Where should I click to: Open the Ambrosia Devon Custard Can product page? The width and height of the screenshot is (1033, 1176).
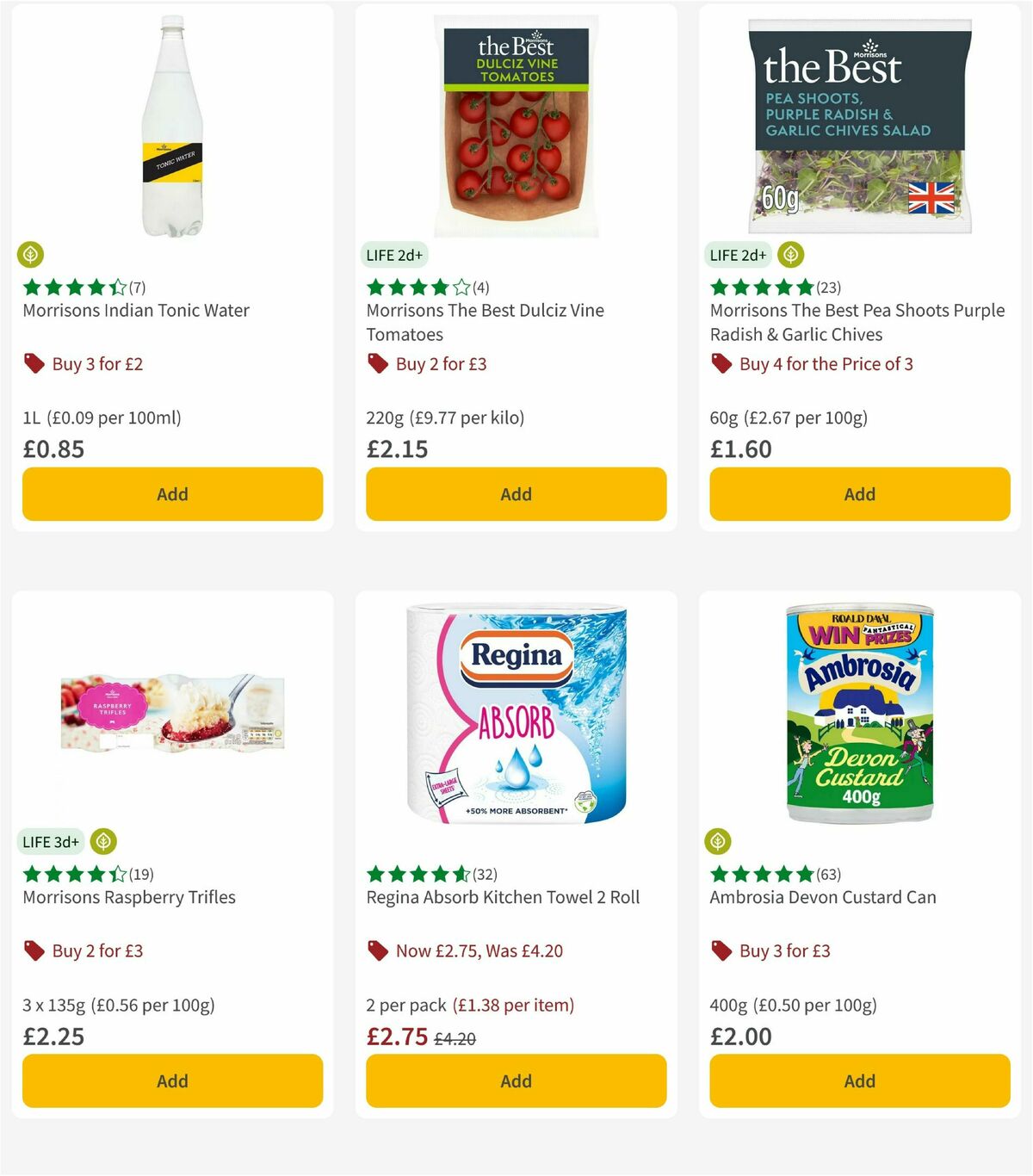point(823,896)
